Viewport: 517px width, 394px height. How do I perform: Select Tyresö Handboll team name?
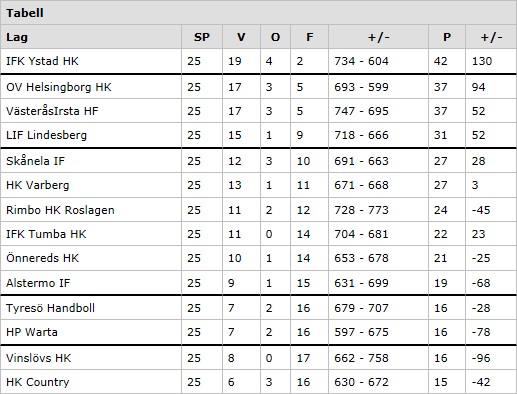point(50,308)
